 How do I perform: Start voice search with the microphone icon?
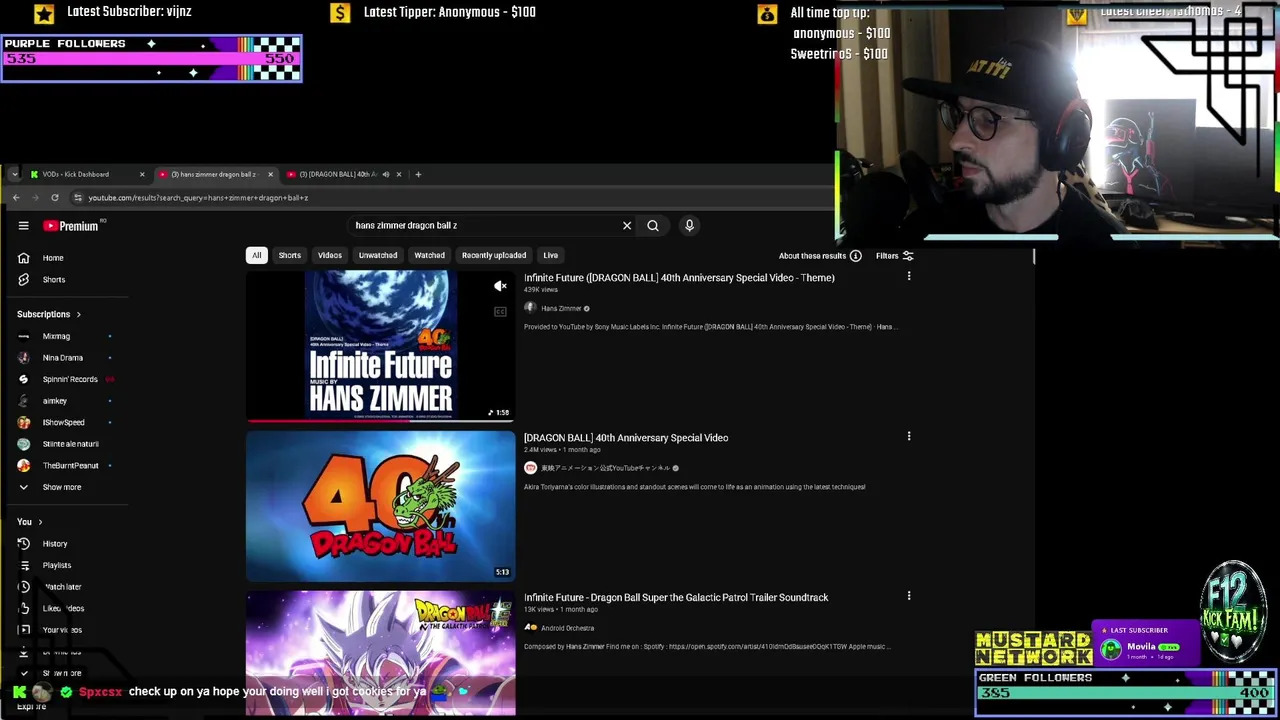pyautogui.click(x=689, y=226)
